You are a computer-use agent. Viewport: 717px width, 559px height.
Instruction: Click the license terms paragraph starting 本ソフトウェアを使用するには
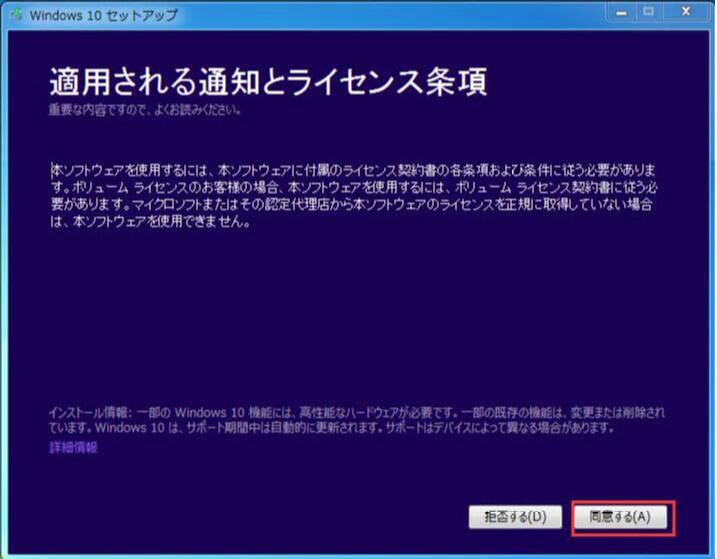pos(353,195)
